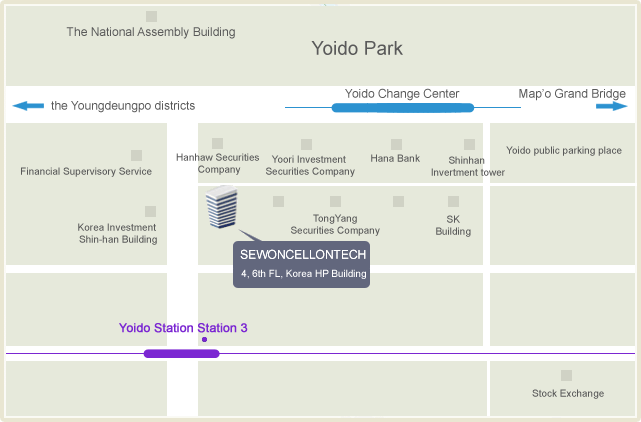
Task: Click the Hanhaw Securities Company marker square
Action: (217, 144)
